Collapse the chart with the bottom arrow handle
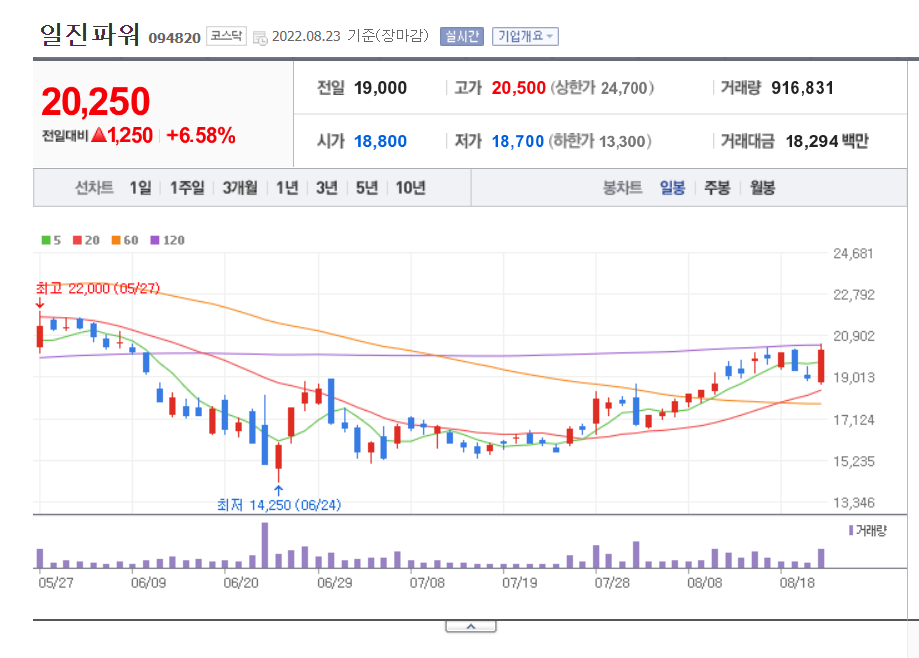Image resolution: width=919 pixels, height=658 pixels. pyautogui.click(x=471, y=627)
